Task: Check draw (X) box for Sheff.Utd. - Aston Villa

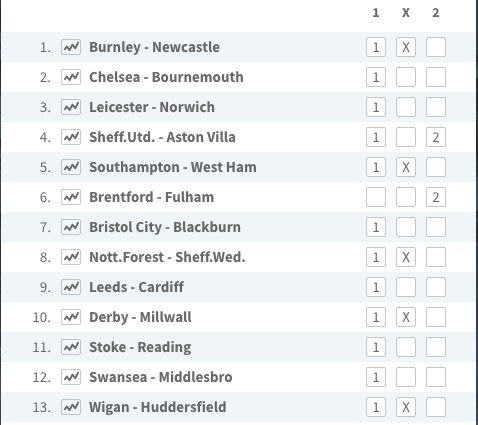Action: click(x=406, y=137)
